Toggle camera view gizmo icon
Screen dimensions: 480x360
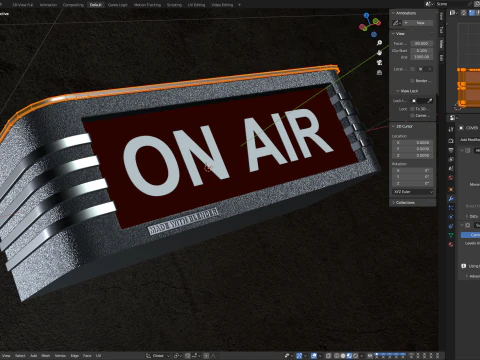[x=379, y=62]
